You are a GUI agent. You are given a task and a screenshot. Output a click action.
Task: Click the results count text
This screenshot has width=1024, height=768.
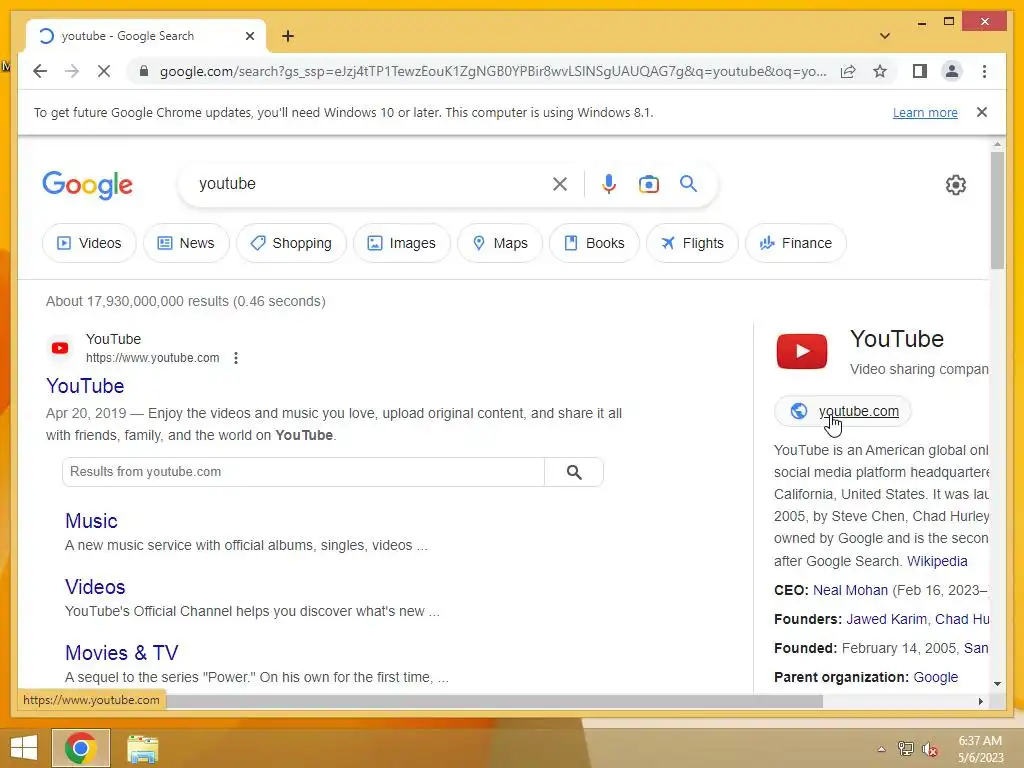[x=185, y=301]
